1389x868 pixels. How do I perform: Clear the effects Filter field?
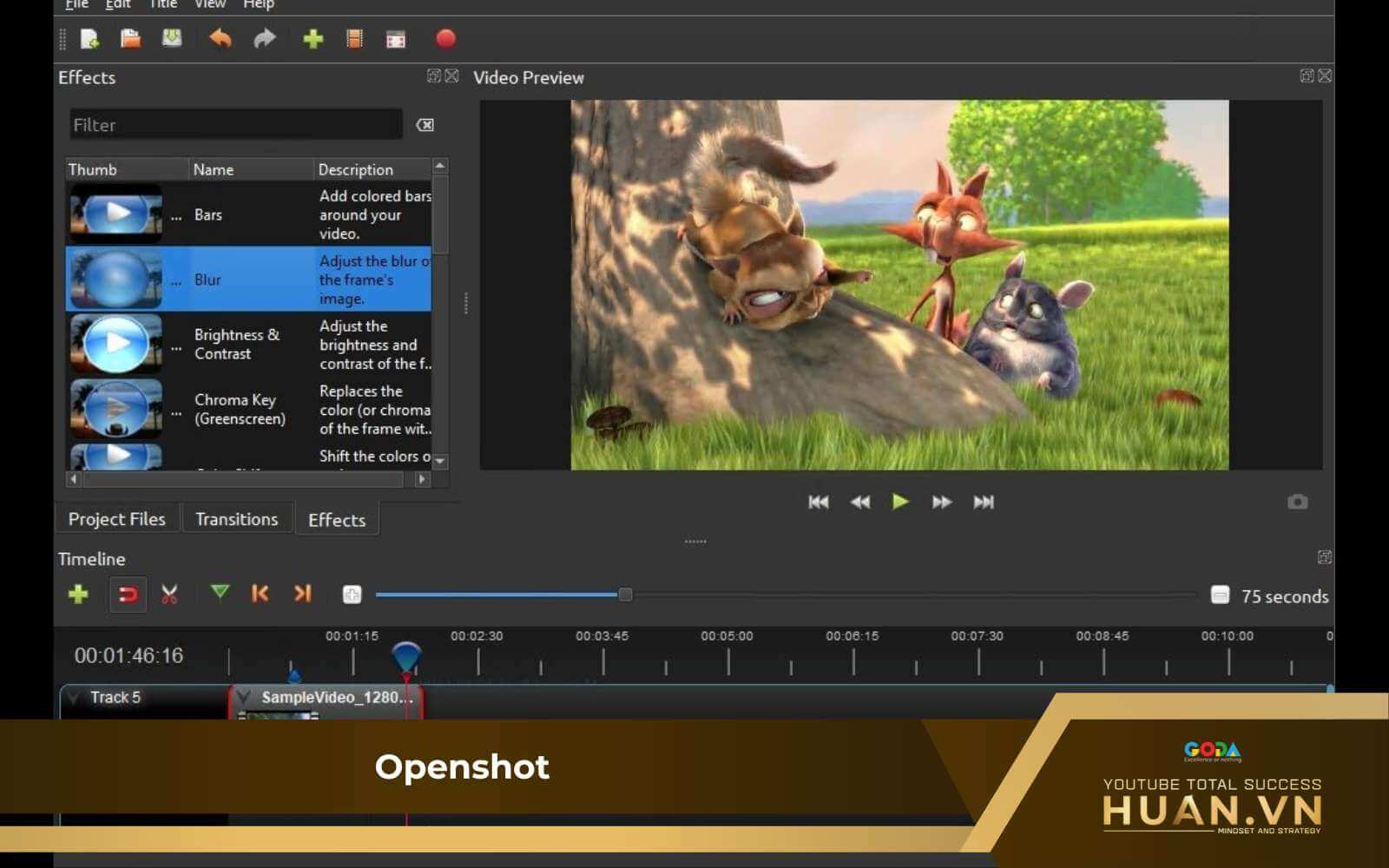point(425,125)
